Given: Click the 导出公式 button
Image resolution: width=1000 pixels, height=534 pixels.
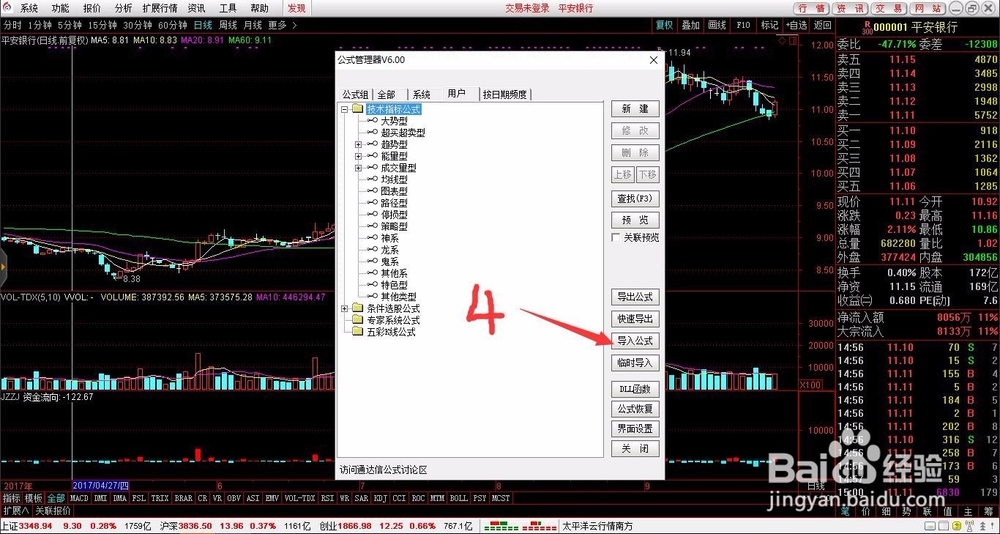Looking at the screenshot, I should click(x=635, y=297).
